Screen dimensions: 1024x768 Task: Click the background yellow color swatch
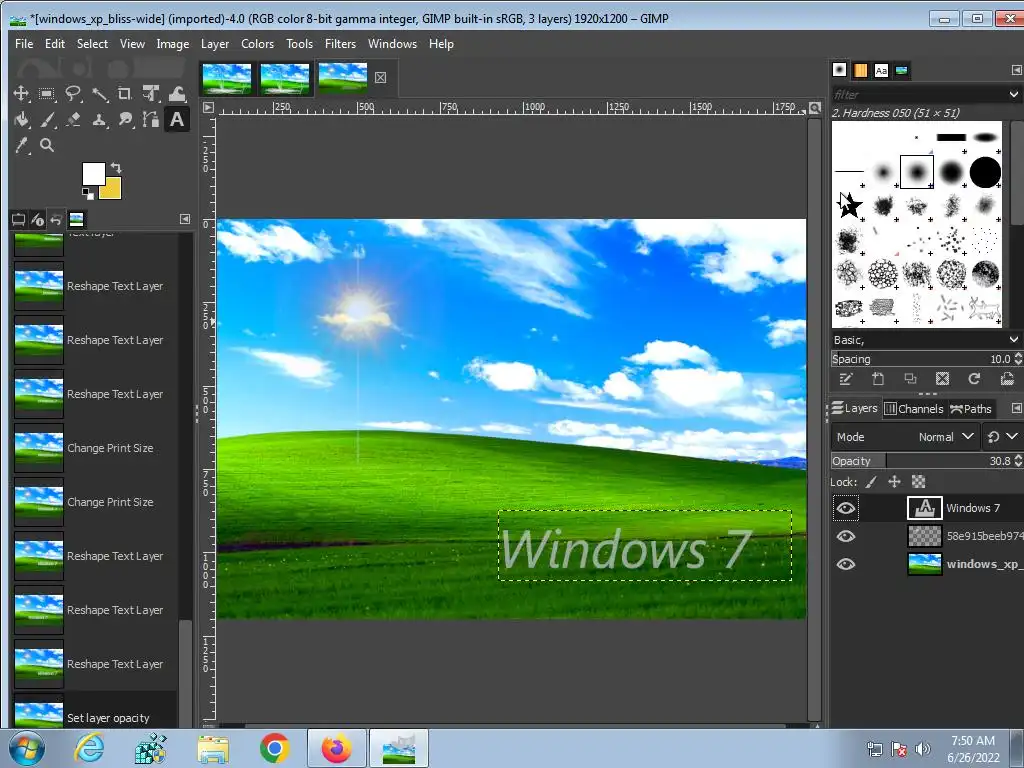pos(113,190)
